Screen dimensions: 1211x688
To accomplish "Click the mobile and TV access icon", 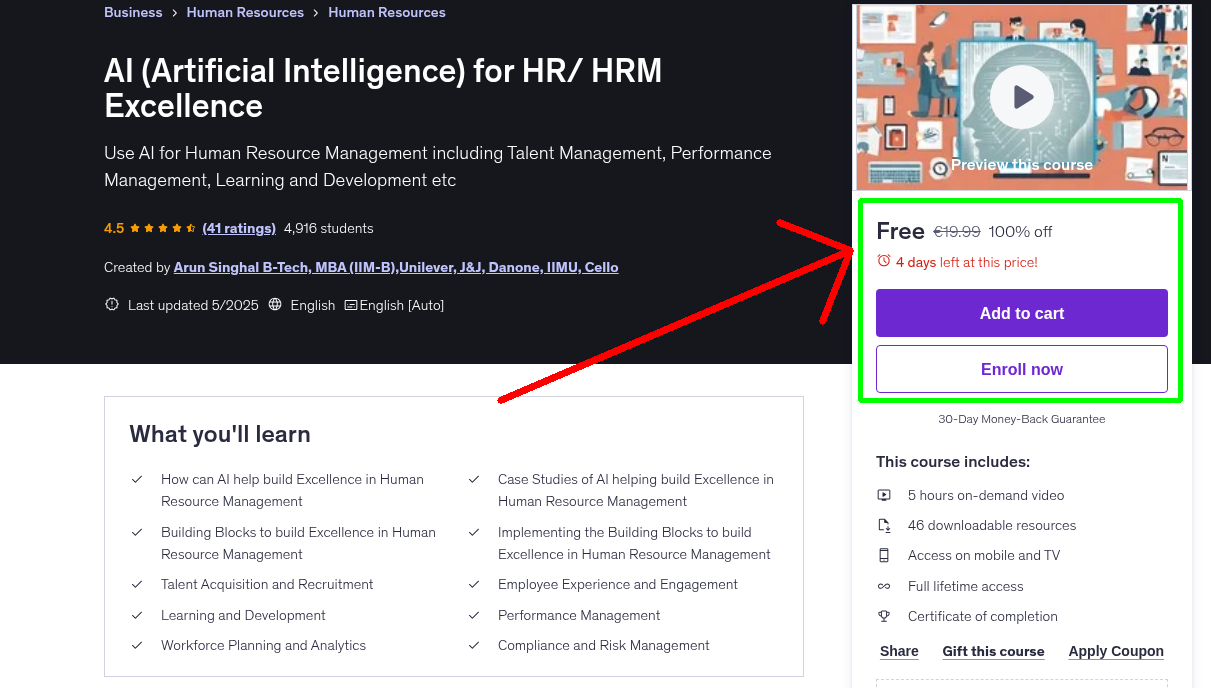I will [x=884, y=555].
